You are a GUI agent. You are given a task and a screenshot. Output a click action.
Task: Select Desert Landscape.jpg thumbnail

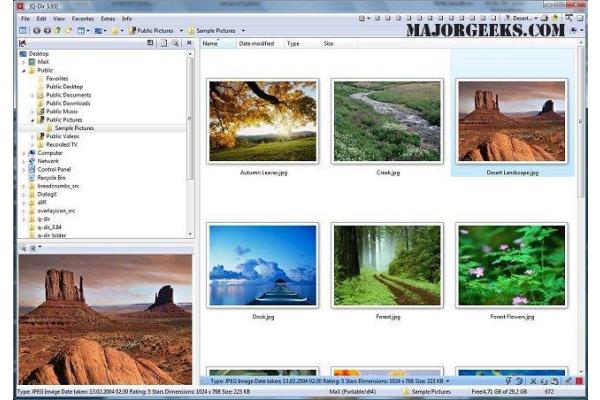tap(512, 121)
